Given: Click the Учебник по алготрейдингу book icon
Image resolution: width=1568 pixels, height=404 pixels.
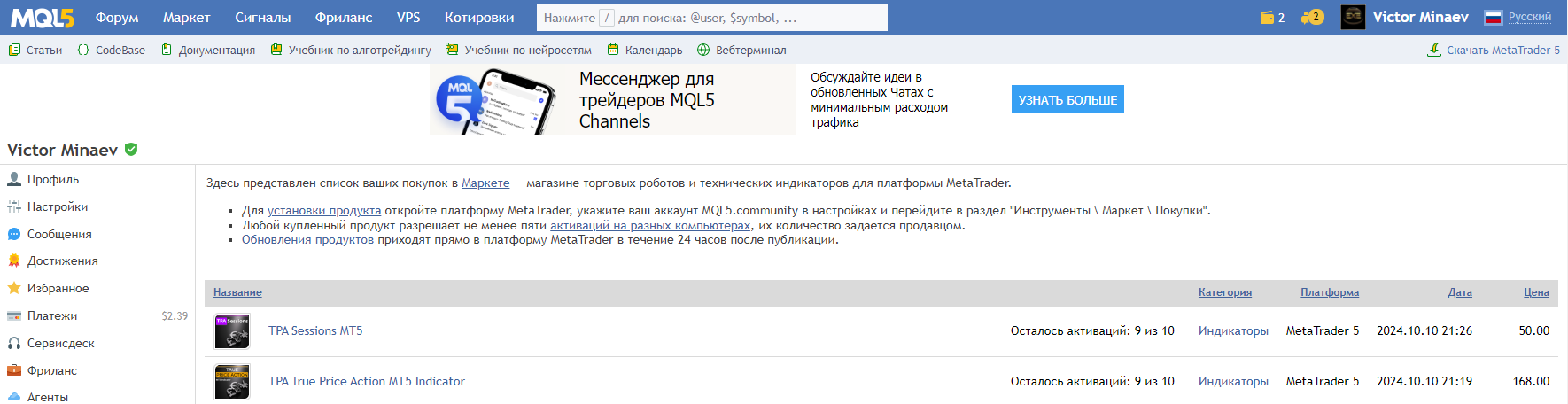Looking at the screenshot, I should click(x=276, y=50).
